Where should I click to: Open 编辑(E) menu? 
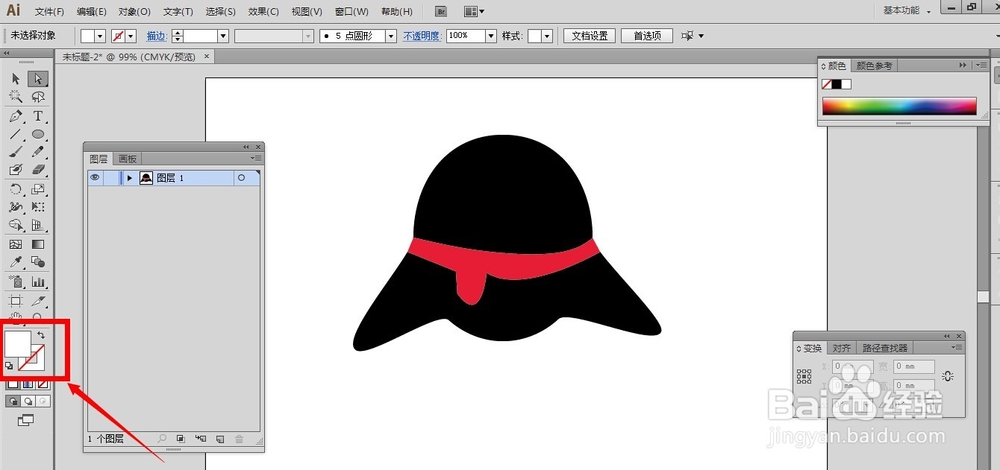point(92,11)
